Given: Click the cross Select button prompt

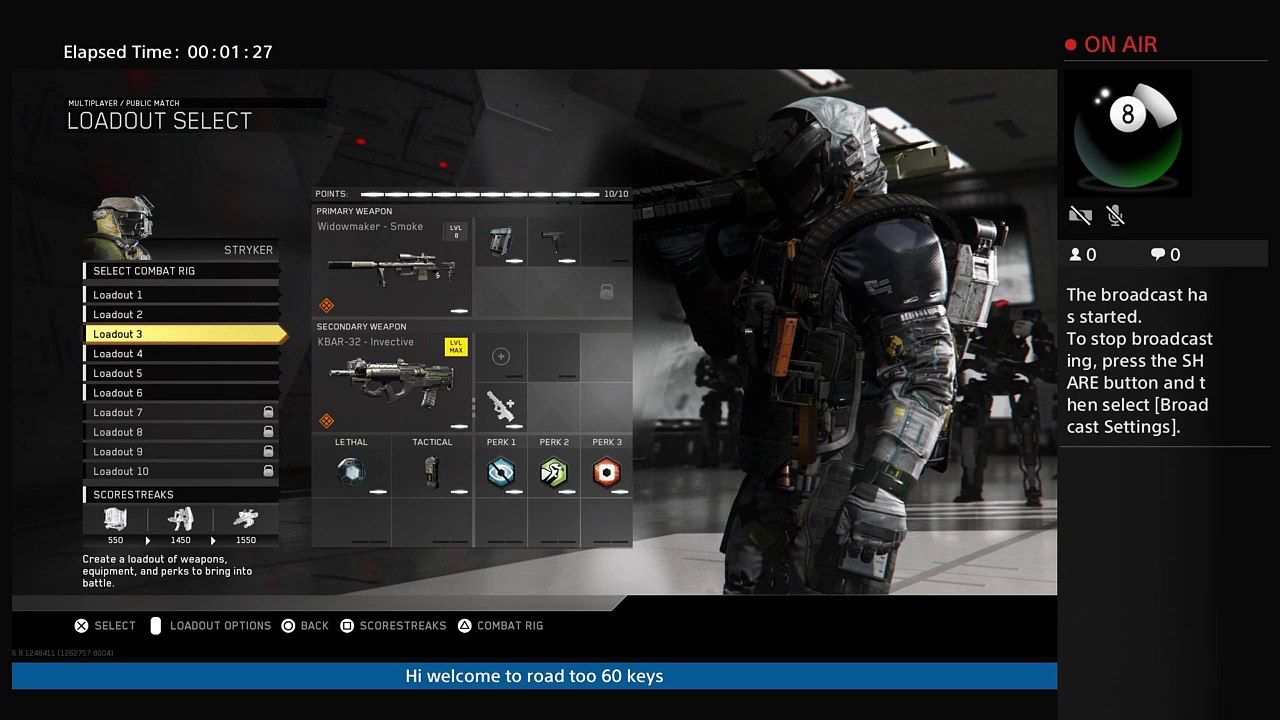Looking at the screenshot, I should tap(105, 626).
